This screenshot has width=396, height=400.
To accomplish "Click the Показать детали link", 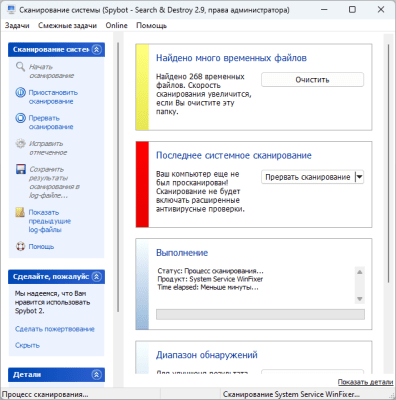I will pyautogui.click(x=366, y=382).
